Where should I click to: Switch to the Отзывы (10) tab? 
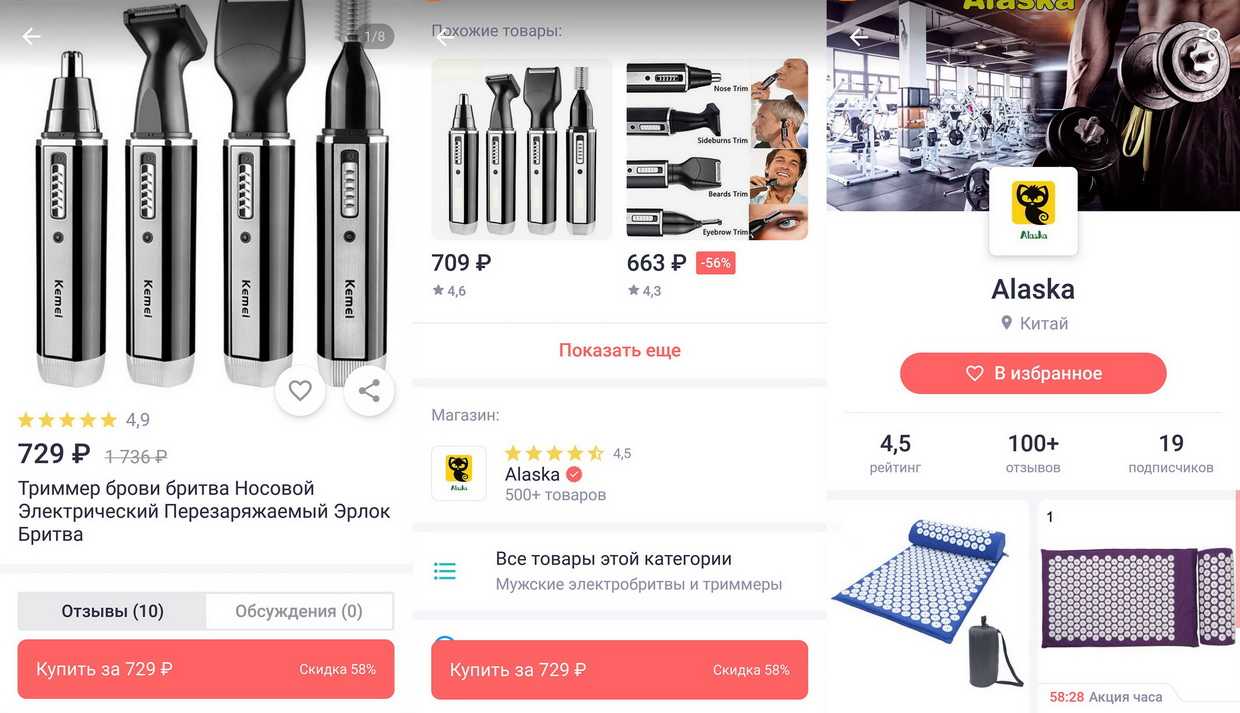point(112,611)
